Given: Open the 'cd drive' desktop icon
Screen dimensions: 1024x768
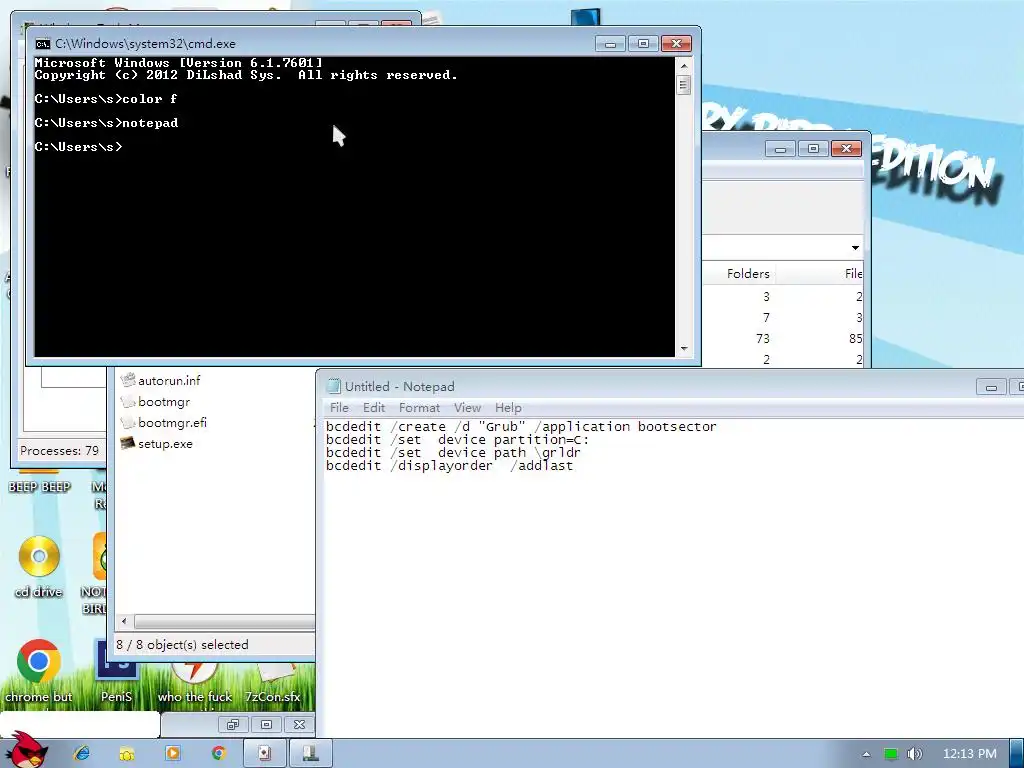Looking at the screenshot, I should pyautogui.click(x=39, y=567).
